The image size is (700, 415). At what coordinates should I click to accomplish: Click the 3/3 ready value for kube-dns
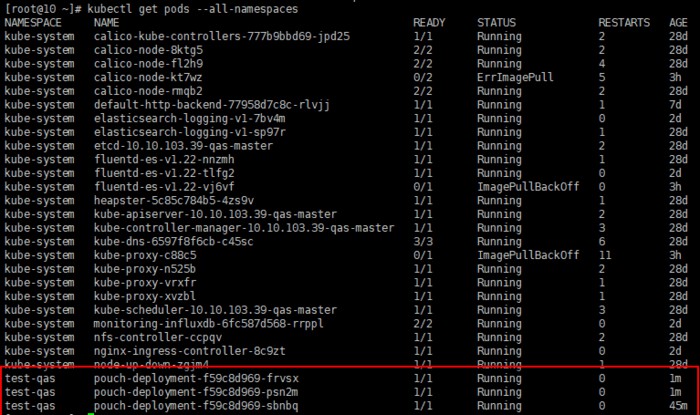click(x=422, y=242)
